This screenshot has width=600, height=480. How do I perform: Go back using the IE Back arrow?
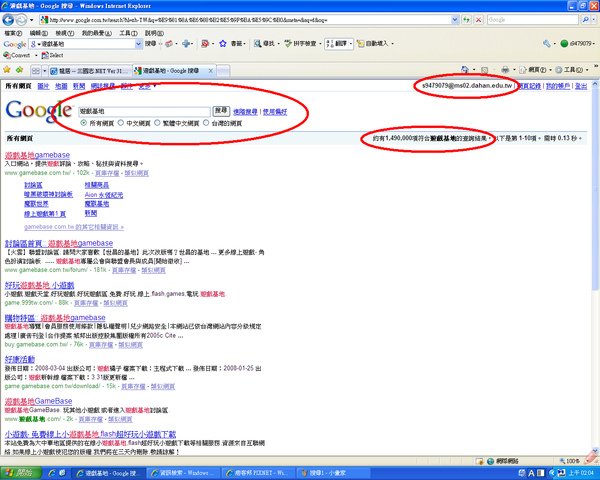coord(8,20)
